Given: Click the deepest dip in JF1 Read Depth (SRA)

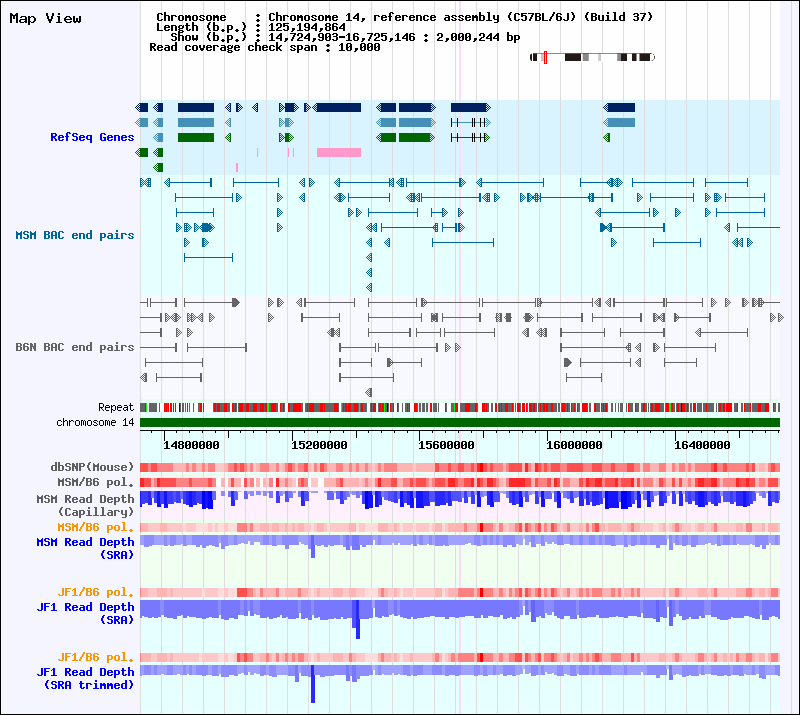Looking at the screenshot, I should click(358, 620).
